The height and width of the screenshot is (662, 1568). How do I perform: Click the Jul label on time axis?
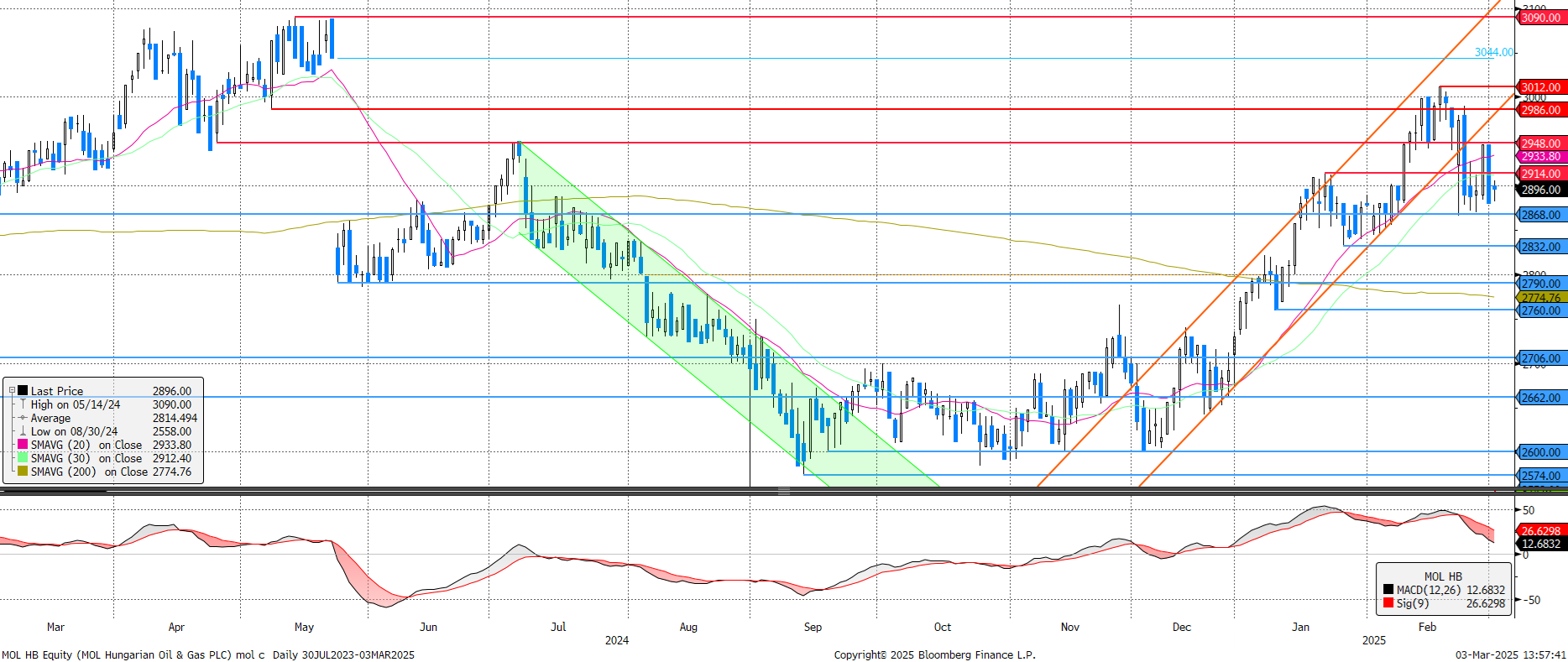(558, 627)
